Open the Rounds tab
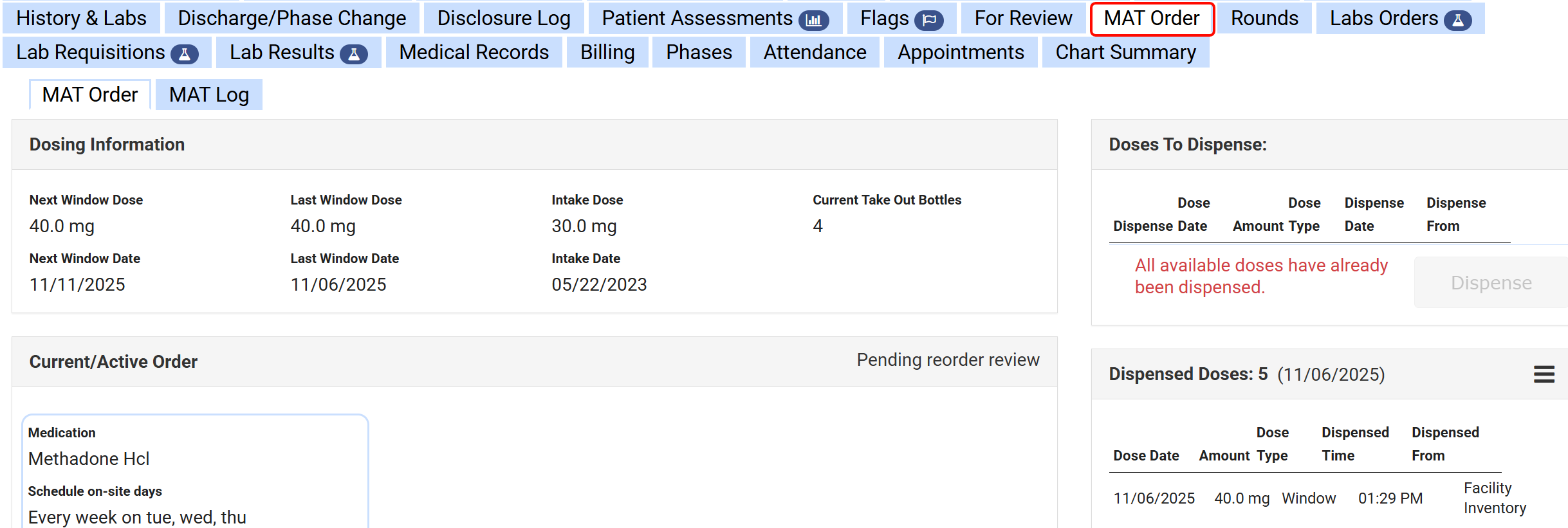The height and width of the screenshot is (528, 1568). coord(1264,18)
